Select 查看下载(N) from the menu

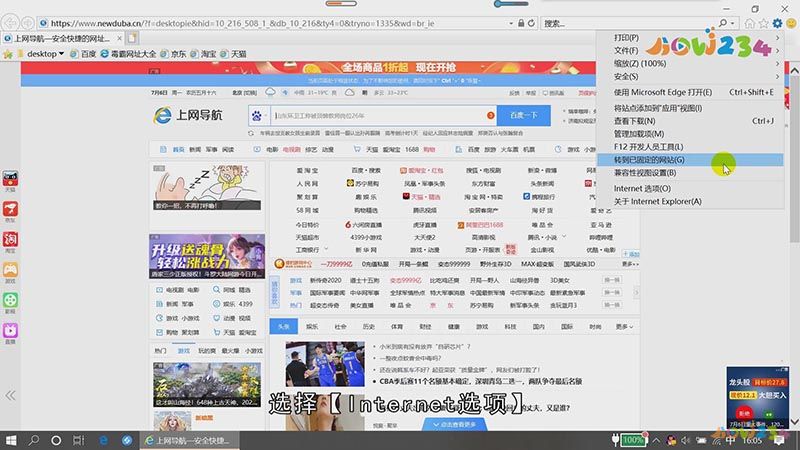[x=690, y=120]
